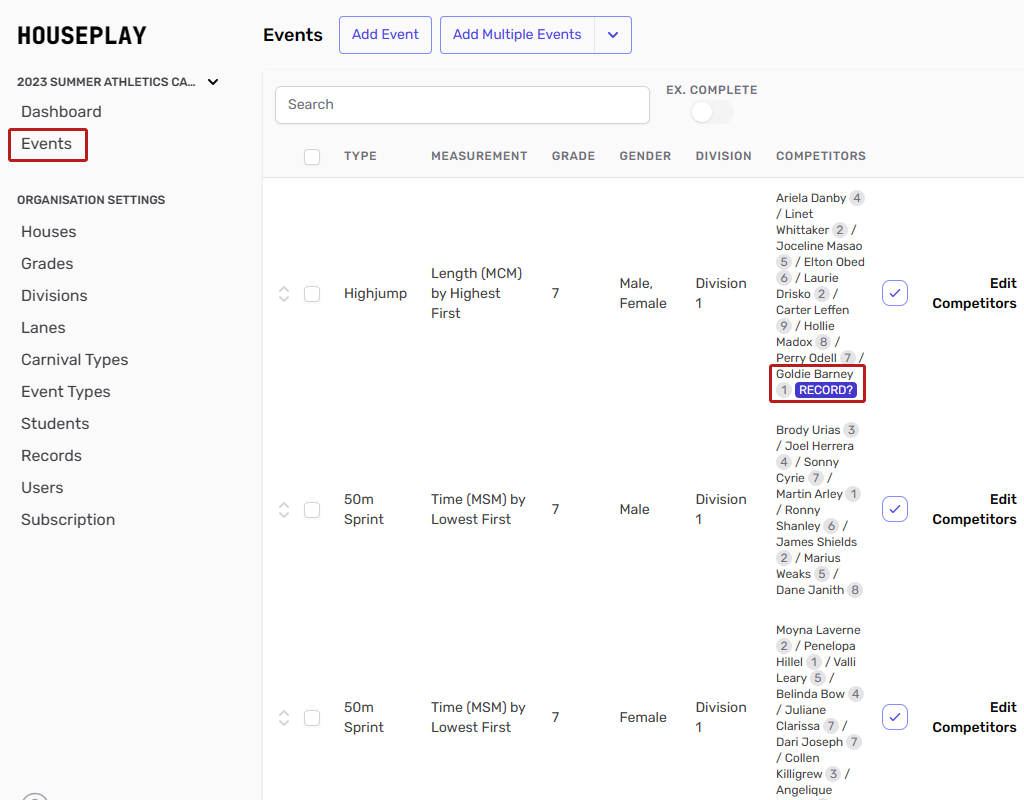Click the reorder handle on Male 50m Sprint row

pyautogui.click(x=284, y=510)
